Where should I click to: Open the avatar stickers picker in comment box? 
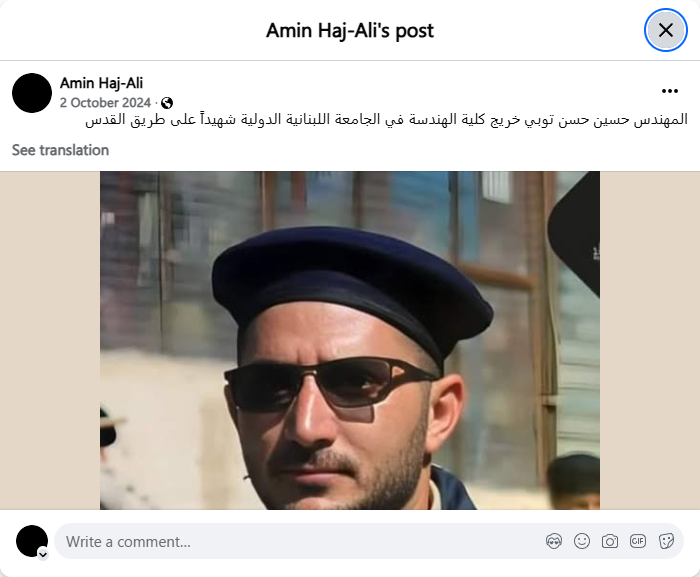pos(554,541)
